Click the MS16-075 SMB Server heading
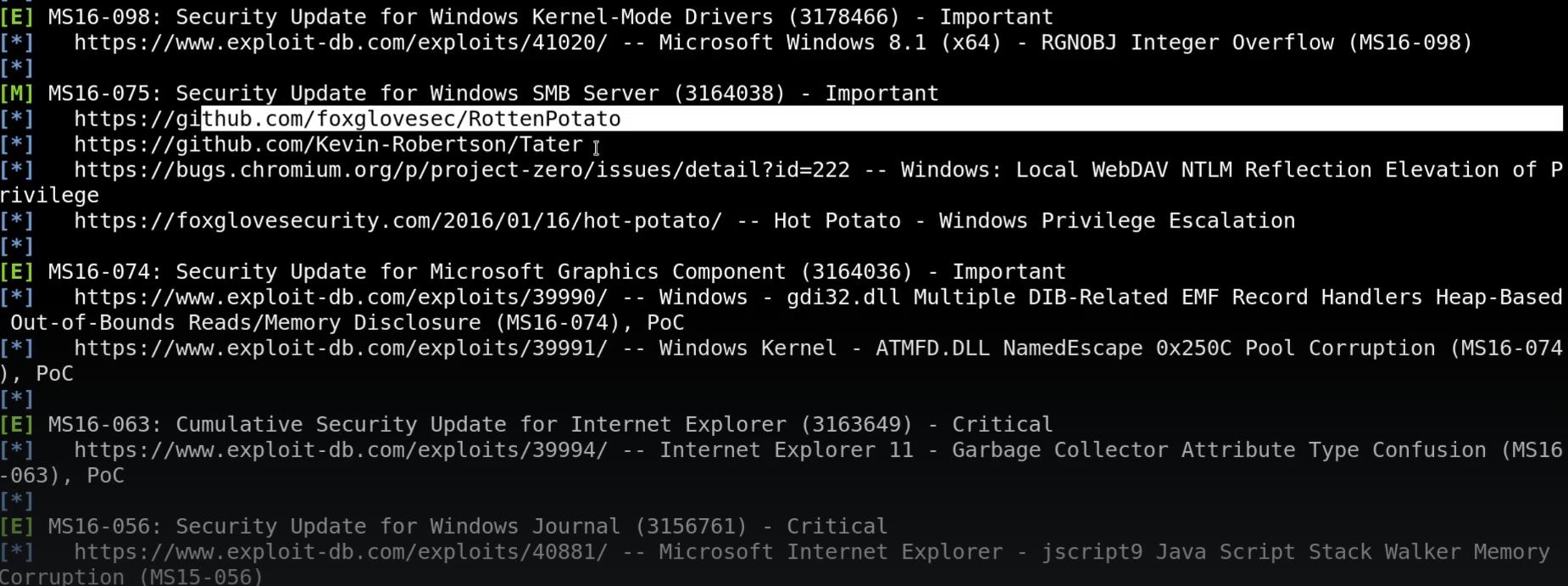The height and width of the screenshot is (586, 1568). pyautogui.click(x=493, y=93)
